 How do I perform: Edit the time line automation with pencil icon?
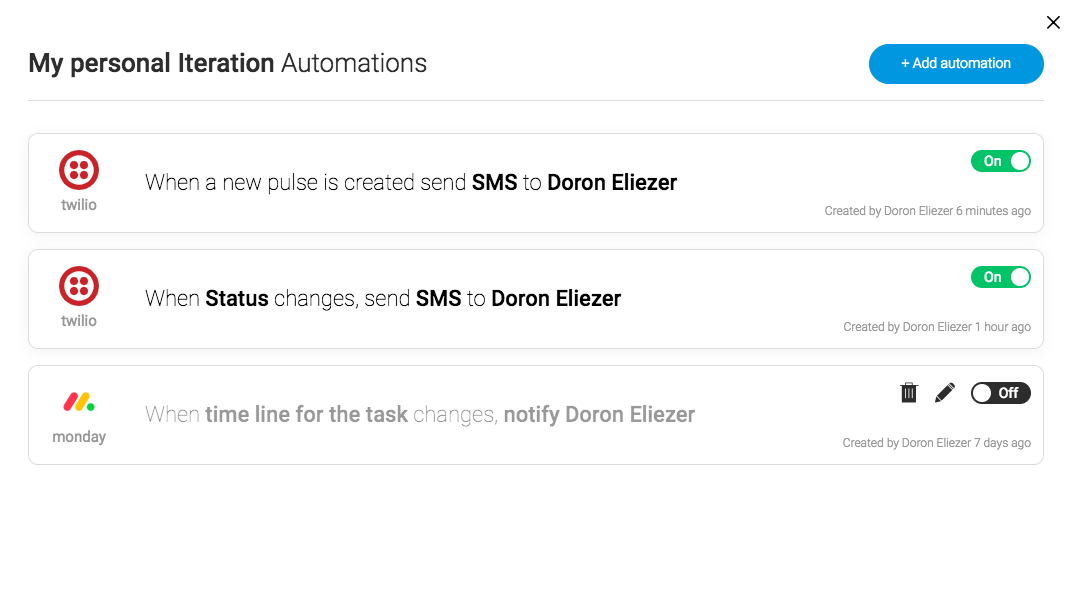(945, 393)
